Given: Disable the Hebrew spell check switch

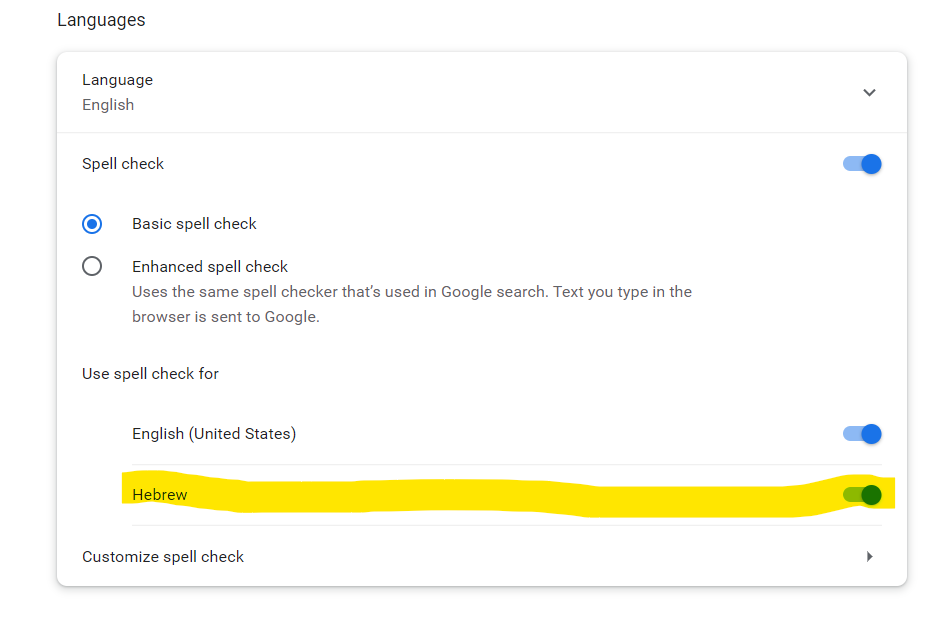Looking at the screenshot, I should coord(862,494).
